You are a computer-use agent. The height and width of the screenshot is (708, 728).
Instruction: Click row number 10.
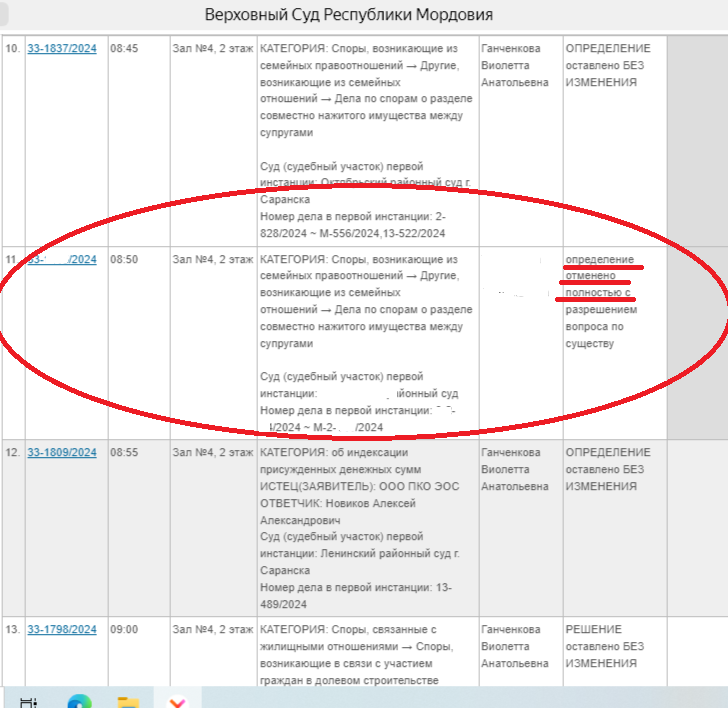tap(13, 48)
